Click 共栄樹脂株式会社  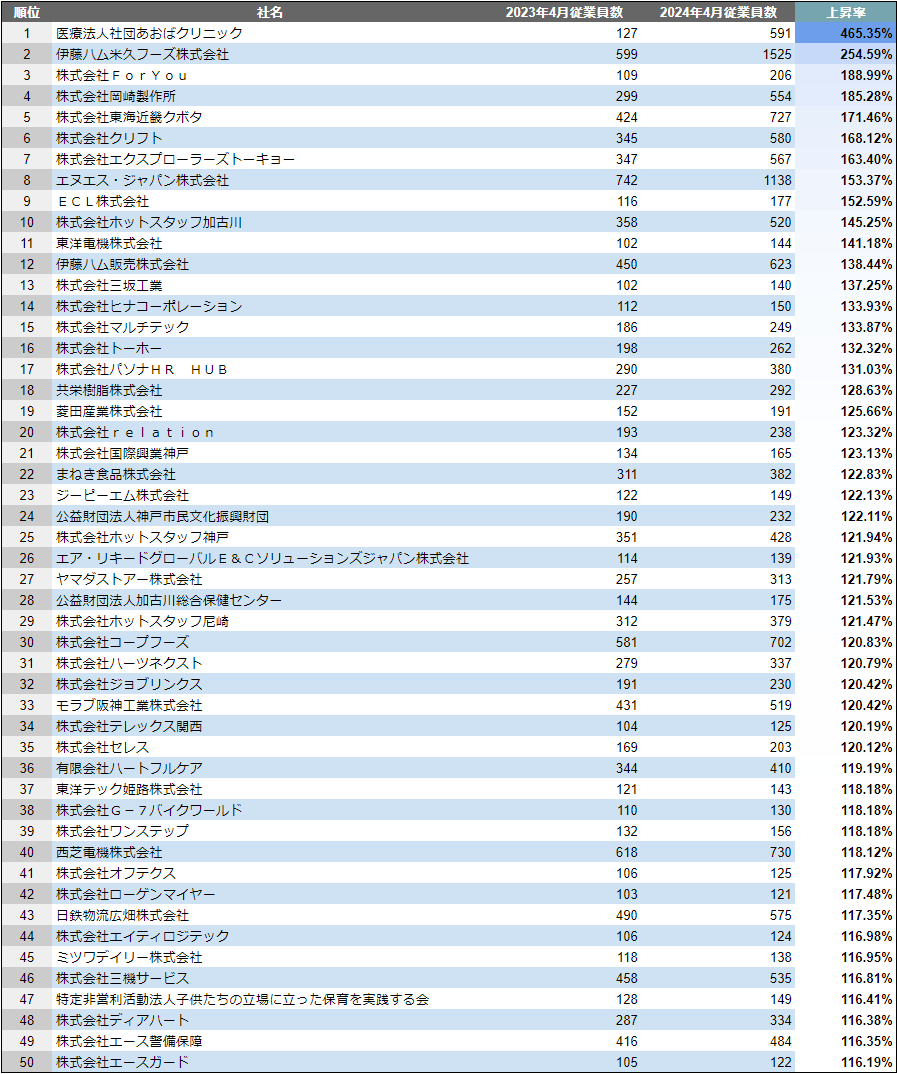[109, 390]
